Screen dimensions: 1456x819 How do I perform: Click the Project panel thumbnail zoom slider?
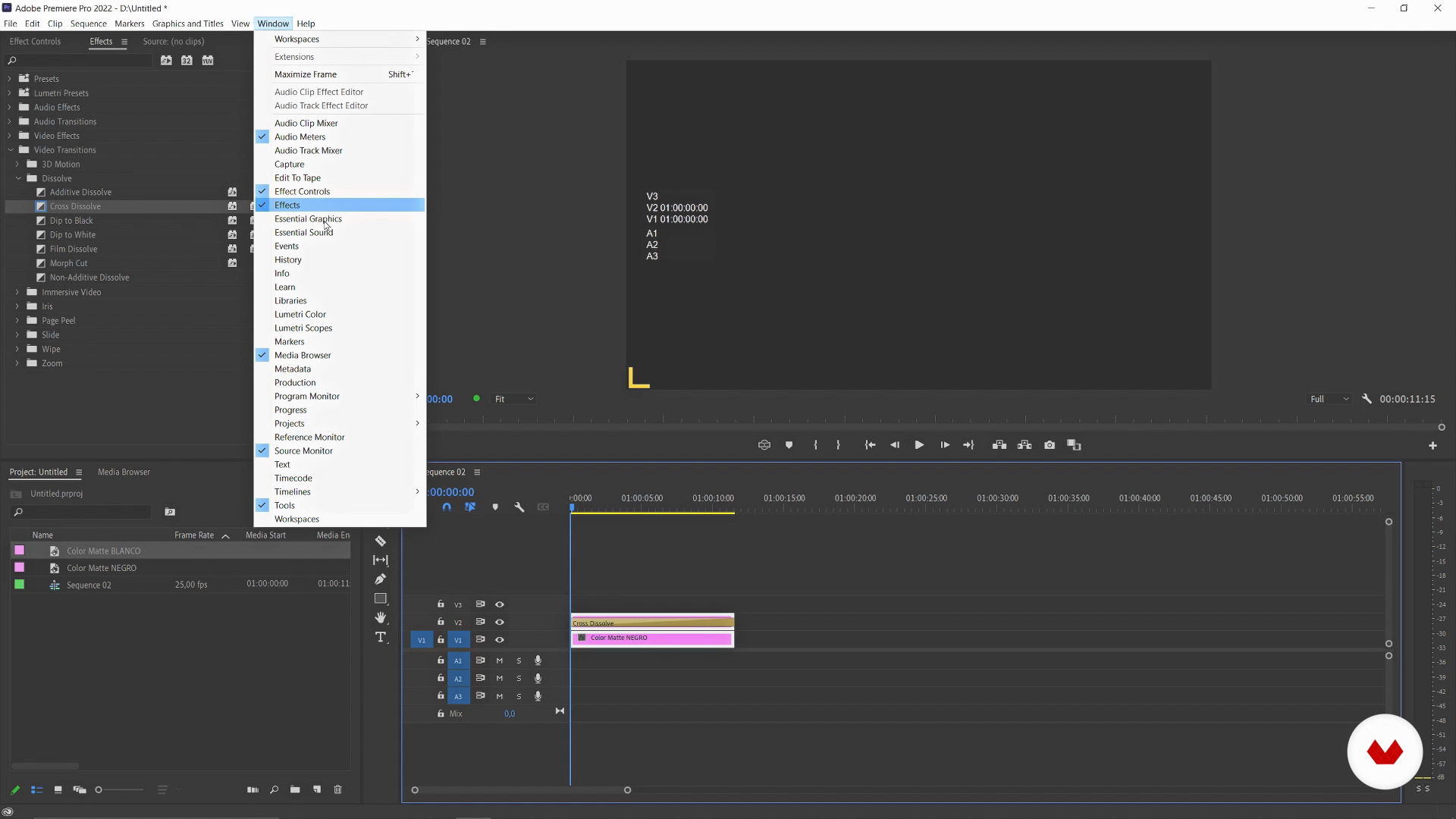click(x=120, y=790)
